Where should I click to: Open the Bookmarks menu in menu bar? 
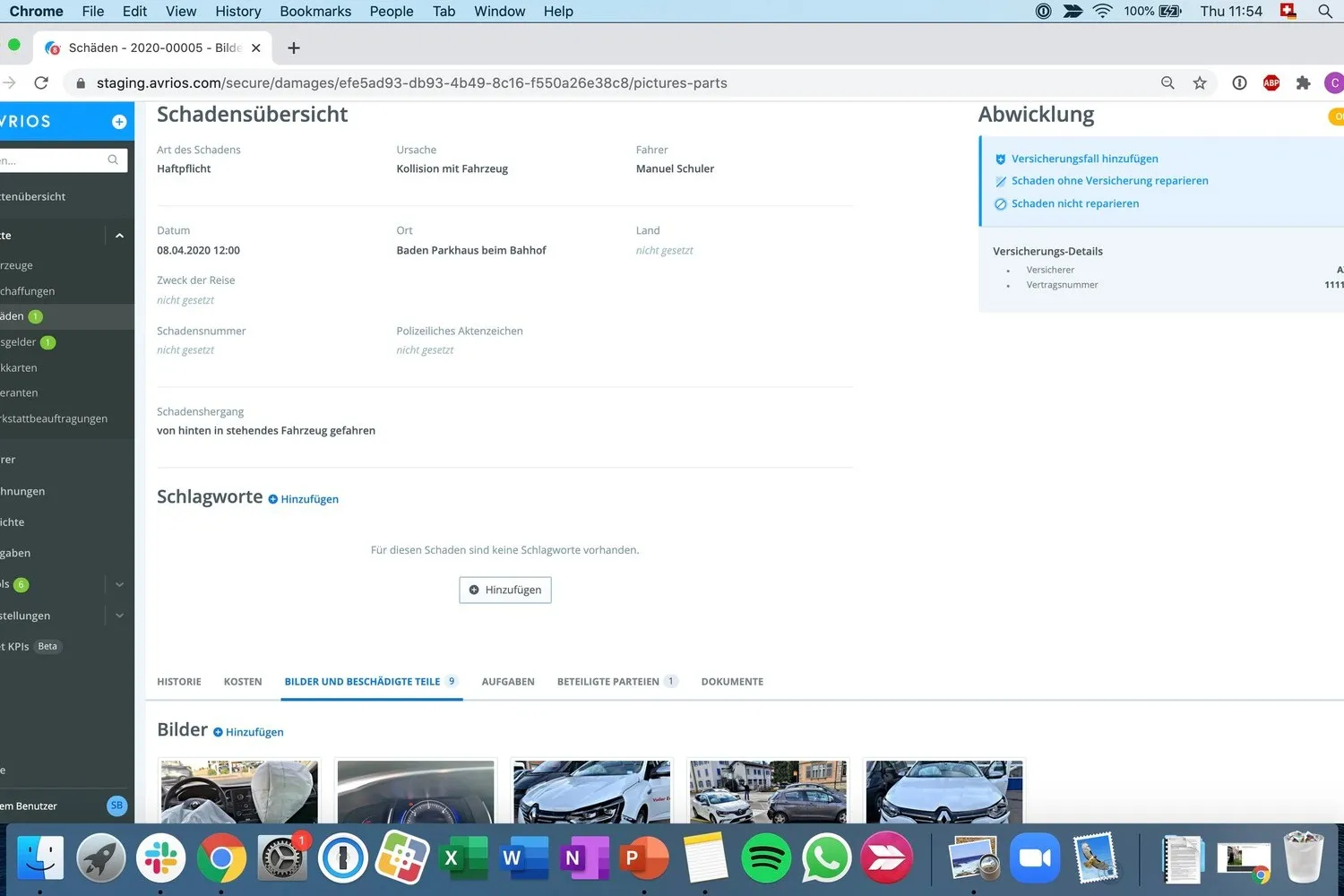315,12
